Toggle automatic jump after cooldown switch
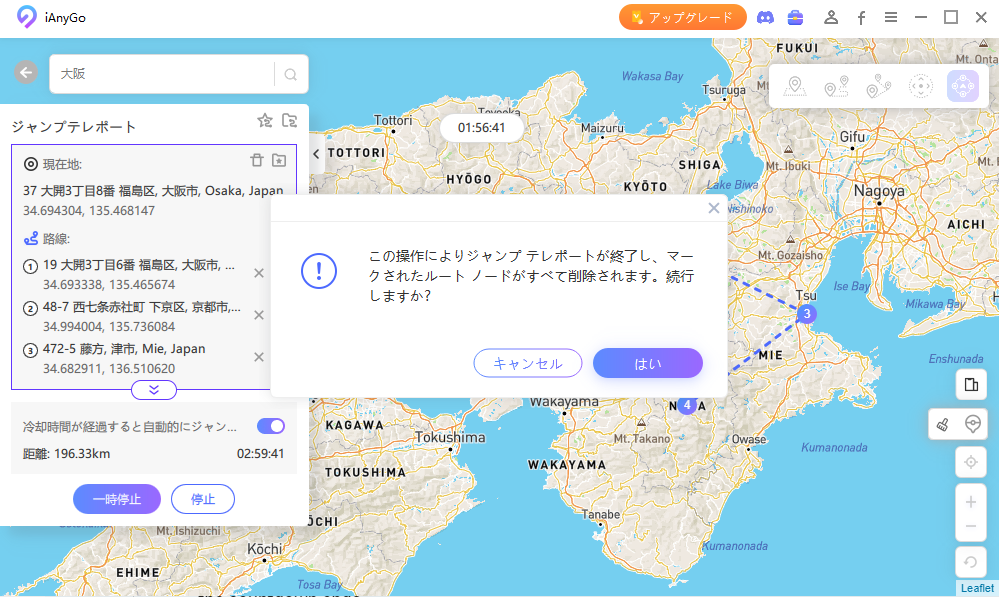The width and height of the screenshot is (999, 597). tap(271, 426)
